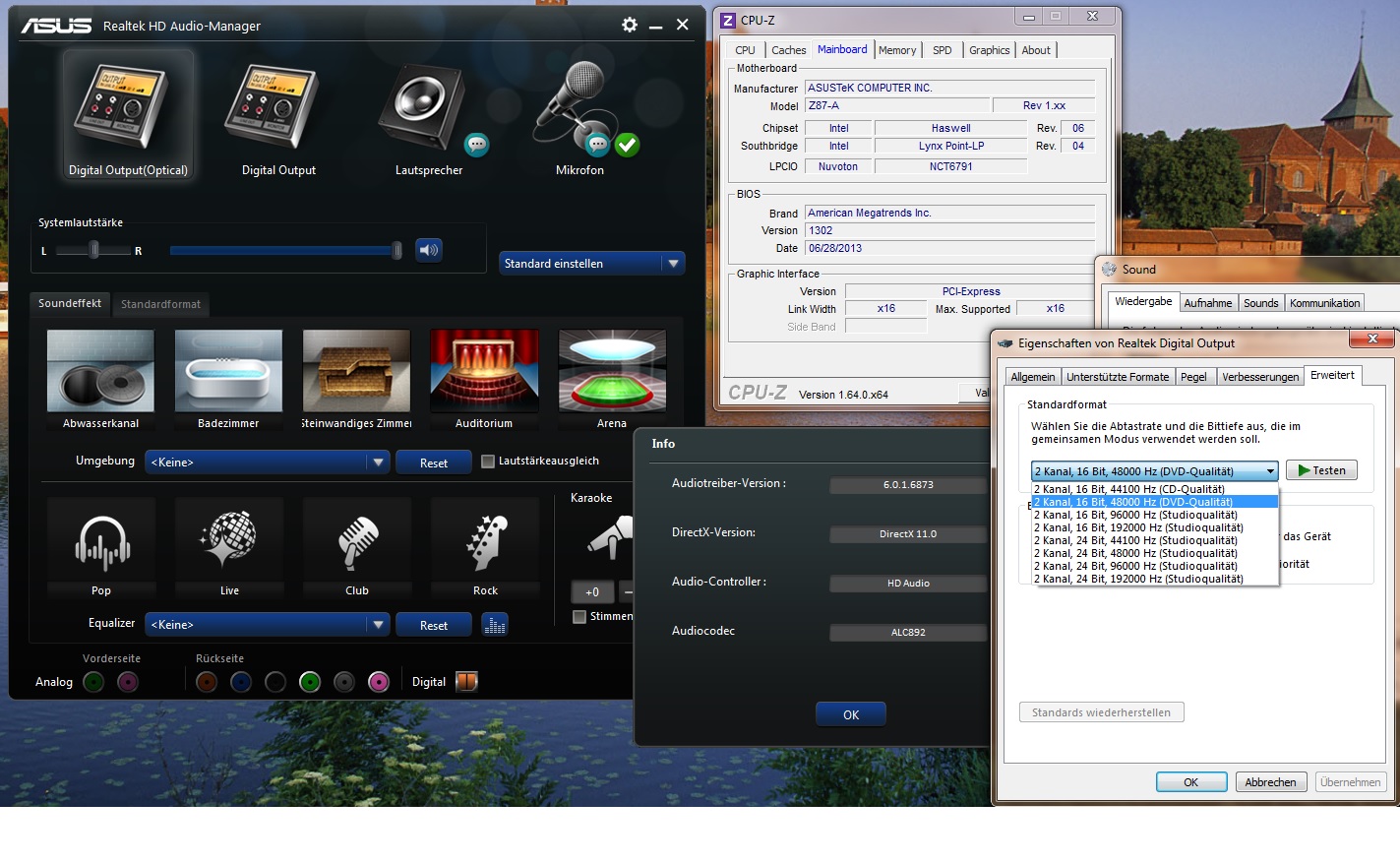Click OK in Eigenschaften dialog
The width and height of the screenshot is (1400, 864).
1191,782
